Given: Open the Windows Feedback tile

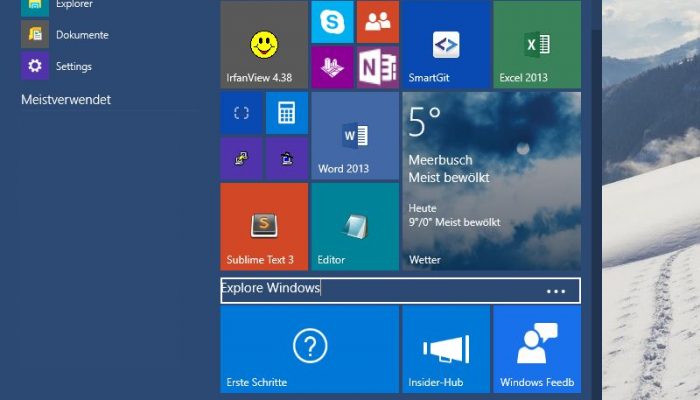Looking at the screenshot, I should click(537, 349).
